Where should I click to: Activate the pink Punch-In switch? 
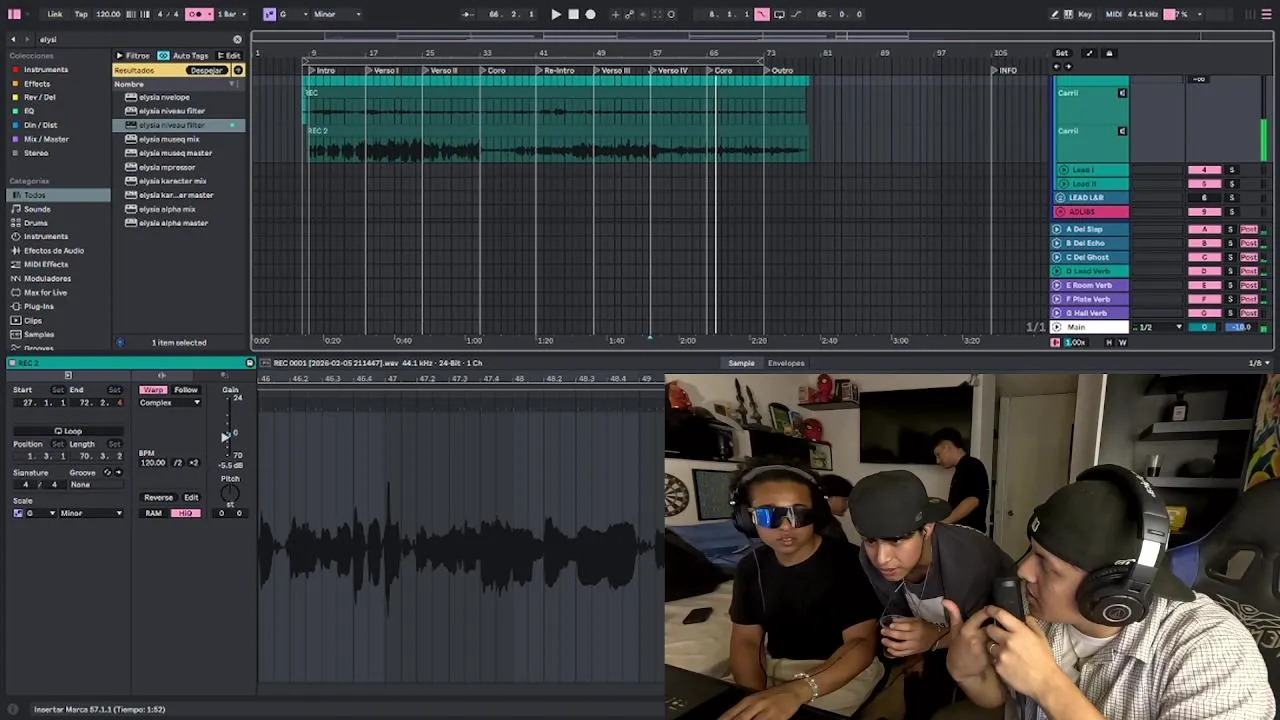point(762,14)
